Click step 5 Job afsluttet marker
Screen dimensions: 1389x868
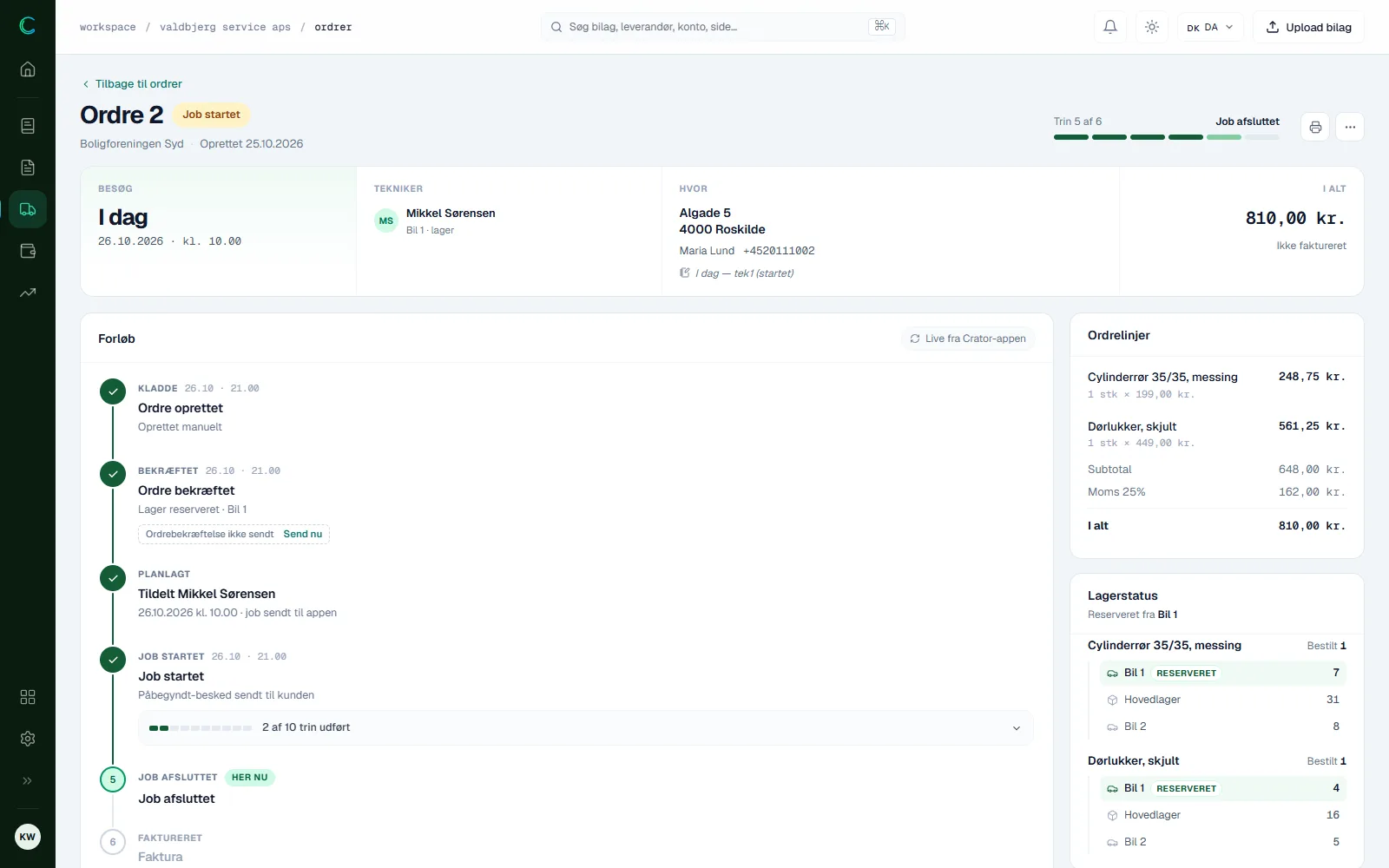(113, 779)
